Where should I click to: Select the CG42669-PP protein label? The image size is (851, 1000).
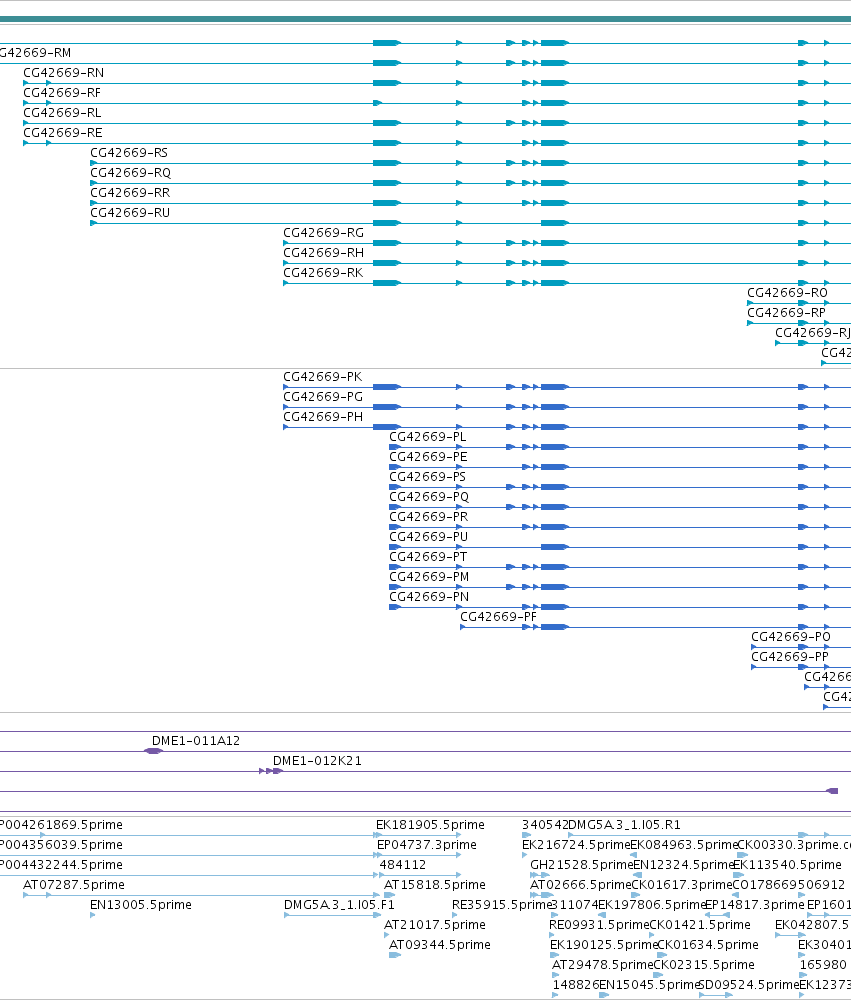pos(790,657)
